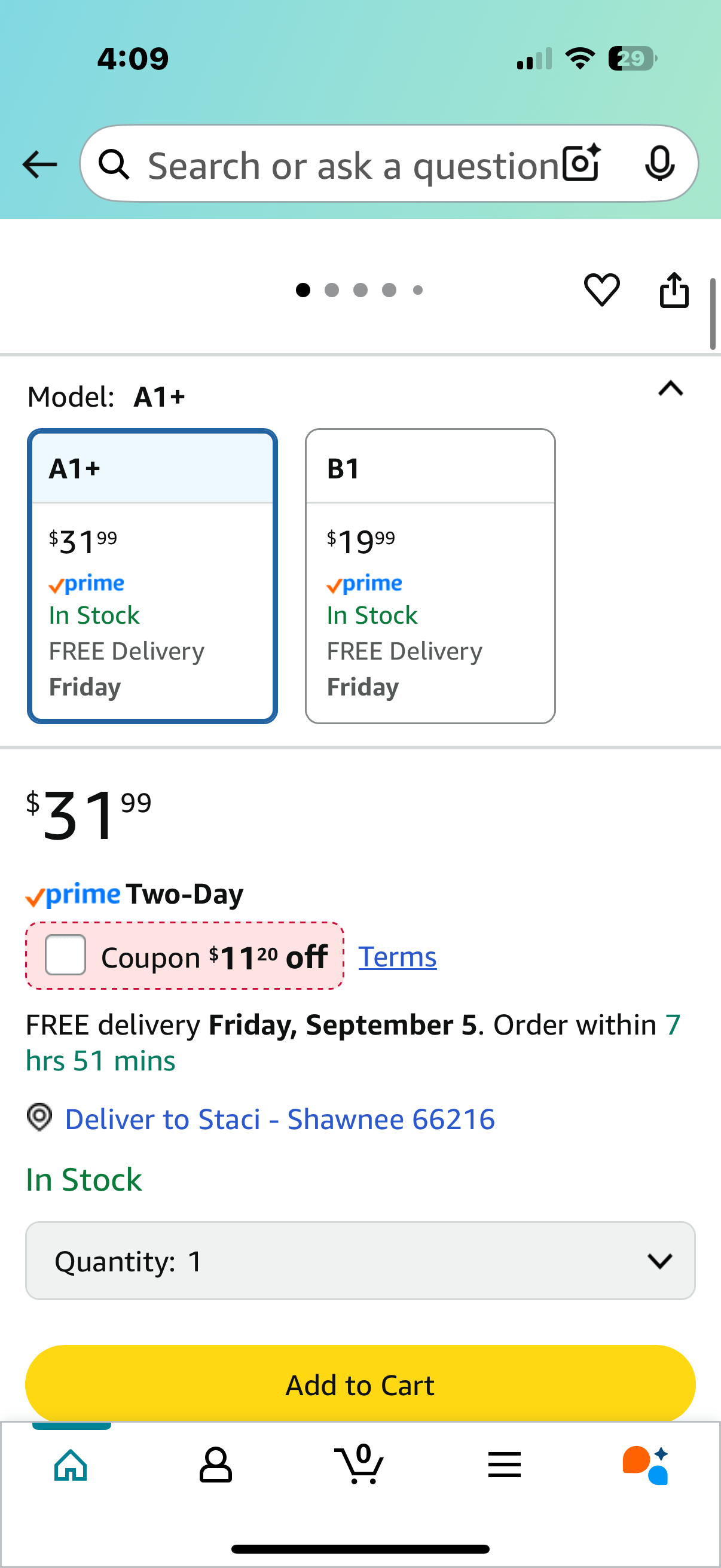Add the item to cart
This screenshot has height=1568, width=721.
point(360,1384)
